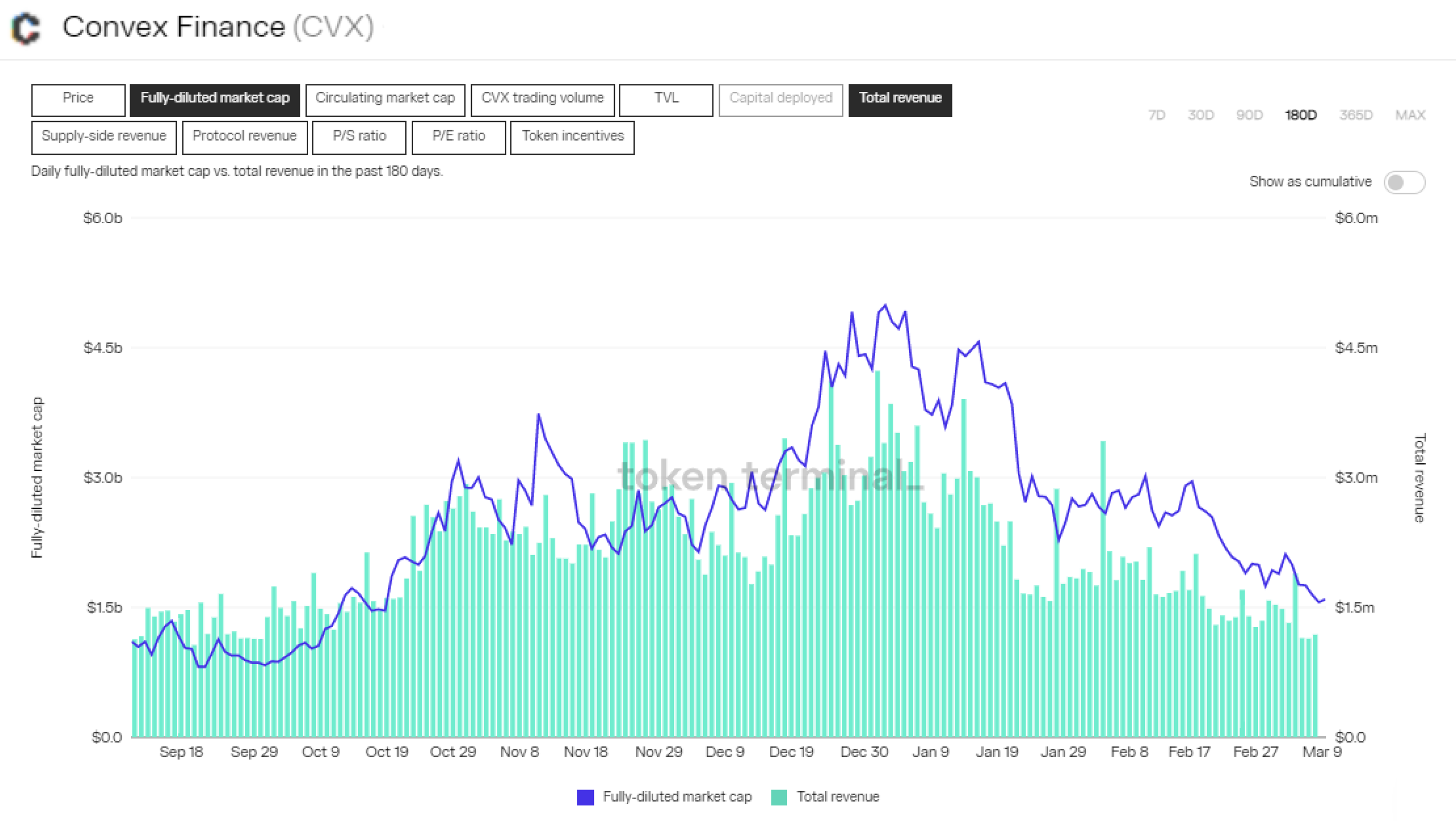The height and width of the screenshot is (821, 1456).
Task: Choose the Protocol revenue metric
Action: coord(245,137)
